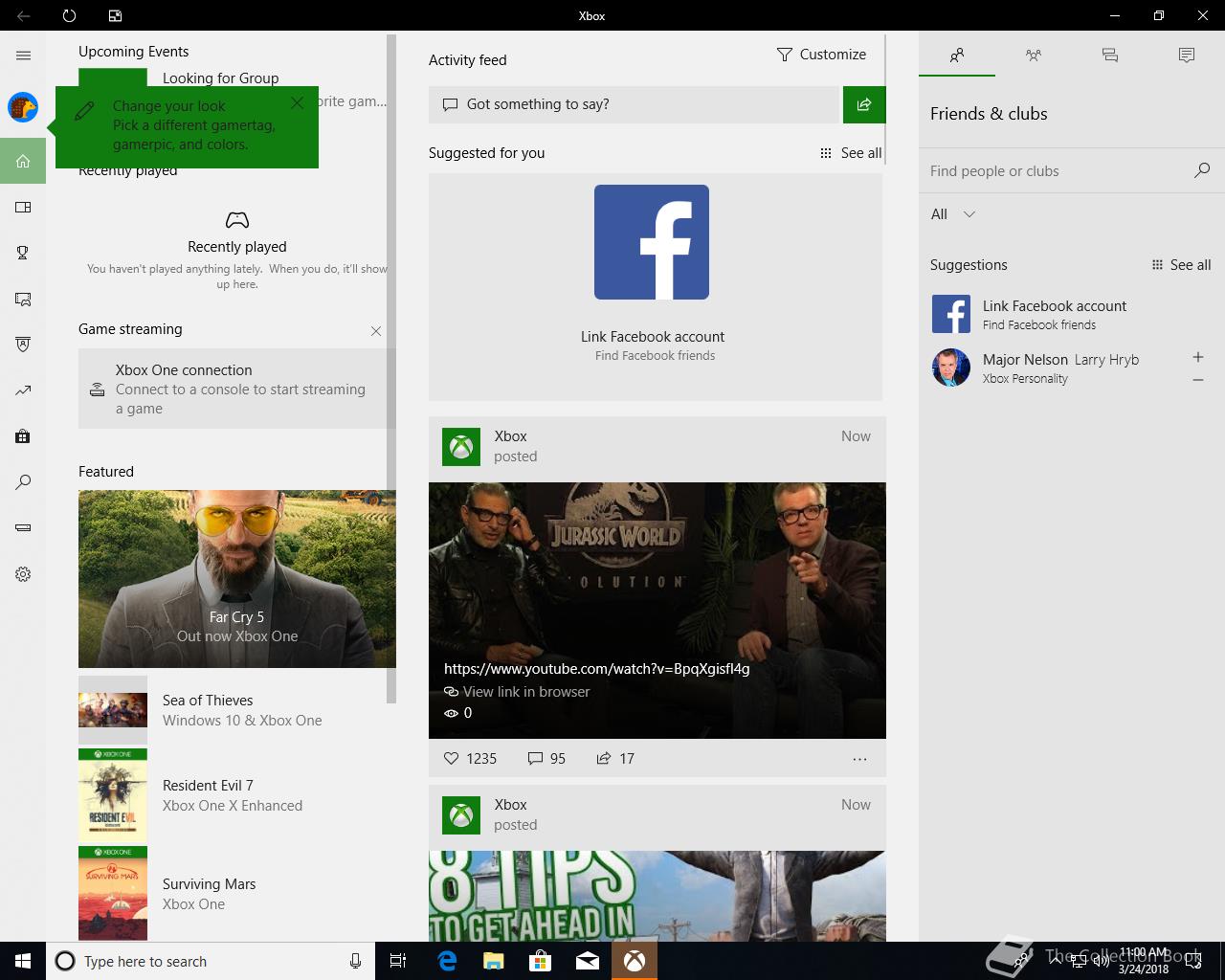Click the left panel vertical scrollbar
Screen dimensions: 1225x980
pyautogui.click(x=391, y=368)
